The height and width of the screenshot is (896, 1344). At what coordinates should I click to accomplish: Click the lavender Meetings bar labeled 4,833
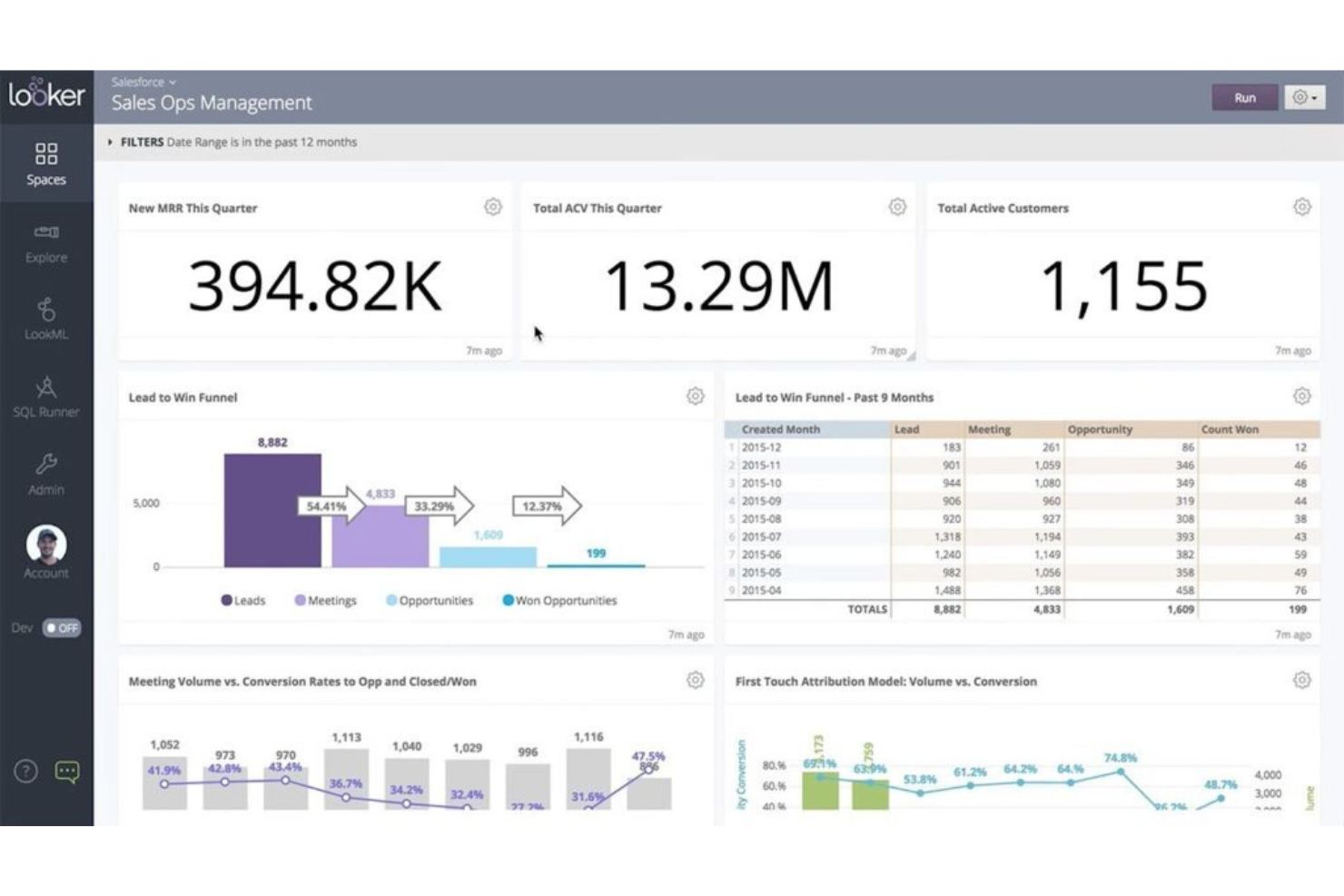click(380, 537)
